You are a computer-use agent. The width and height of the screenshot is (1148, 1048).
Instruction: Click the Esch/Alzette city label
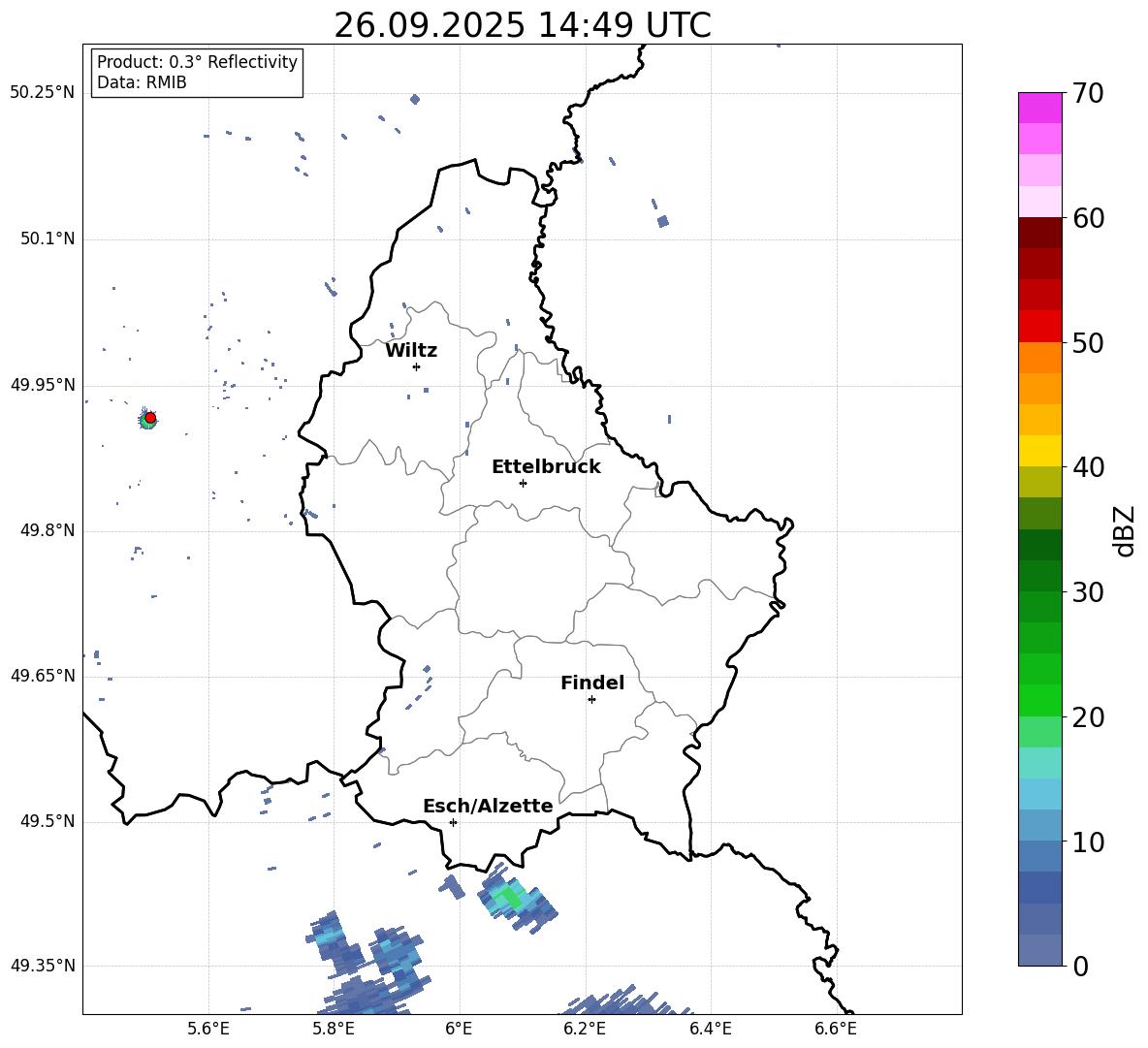pos(488,806)
